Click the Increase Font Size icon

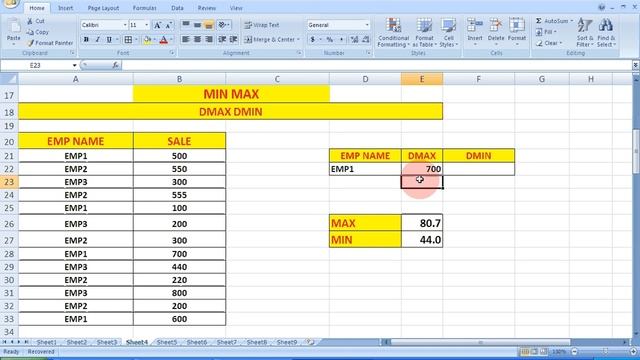(158, 25)
